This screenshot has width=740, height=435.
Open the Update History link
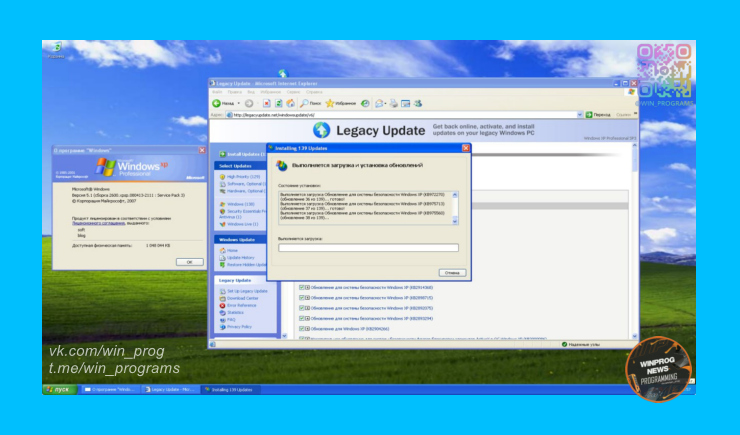241,258
